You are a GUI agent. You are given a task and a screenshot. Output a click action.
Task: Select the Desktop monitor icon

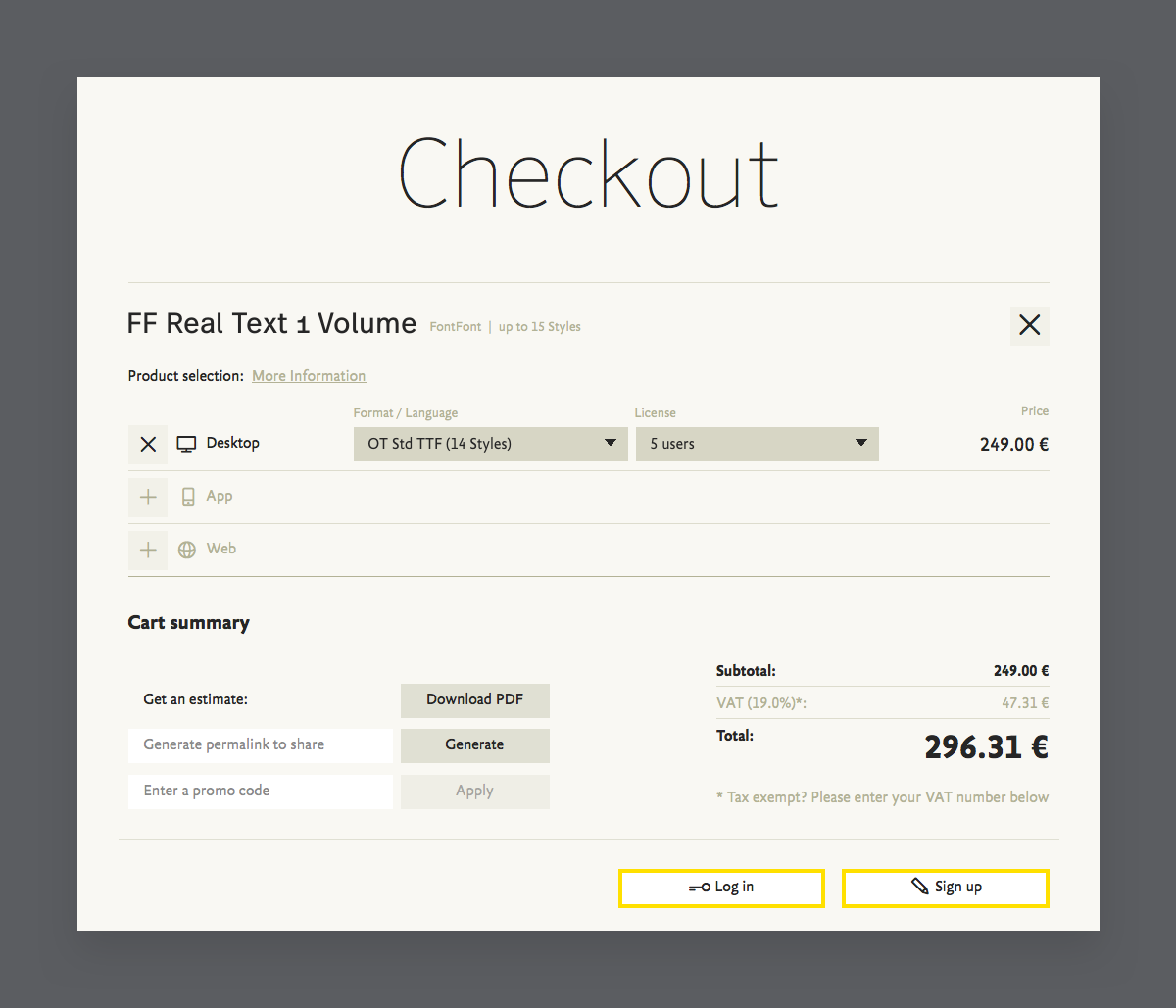click(x=185, y=443)
